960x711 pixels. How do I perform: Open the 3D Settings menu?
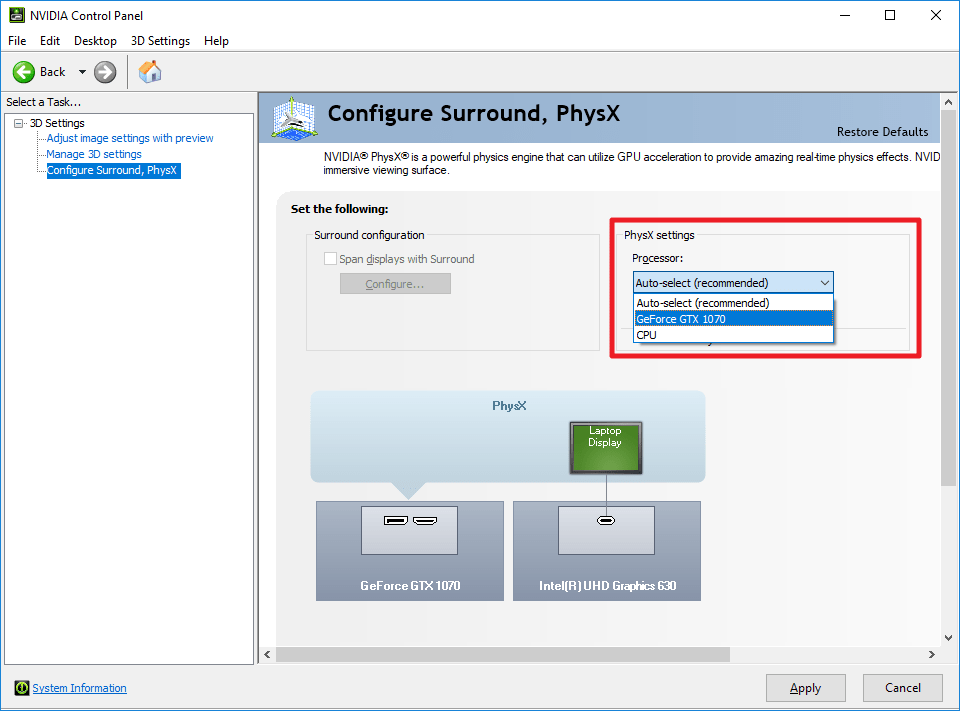tap(160, 41)
